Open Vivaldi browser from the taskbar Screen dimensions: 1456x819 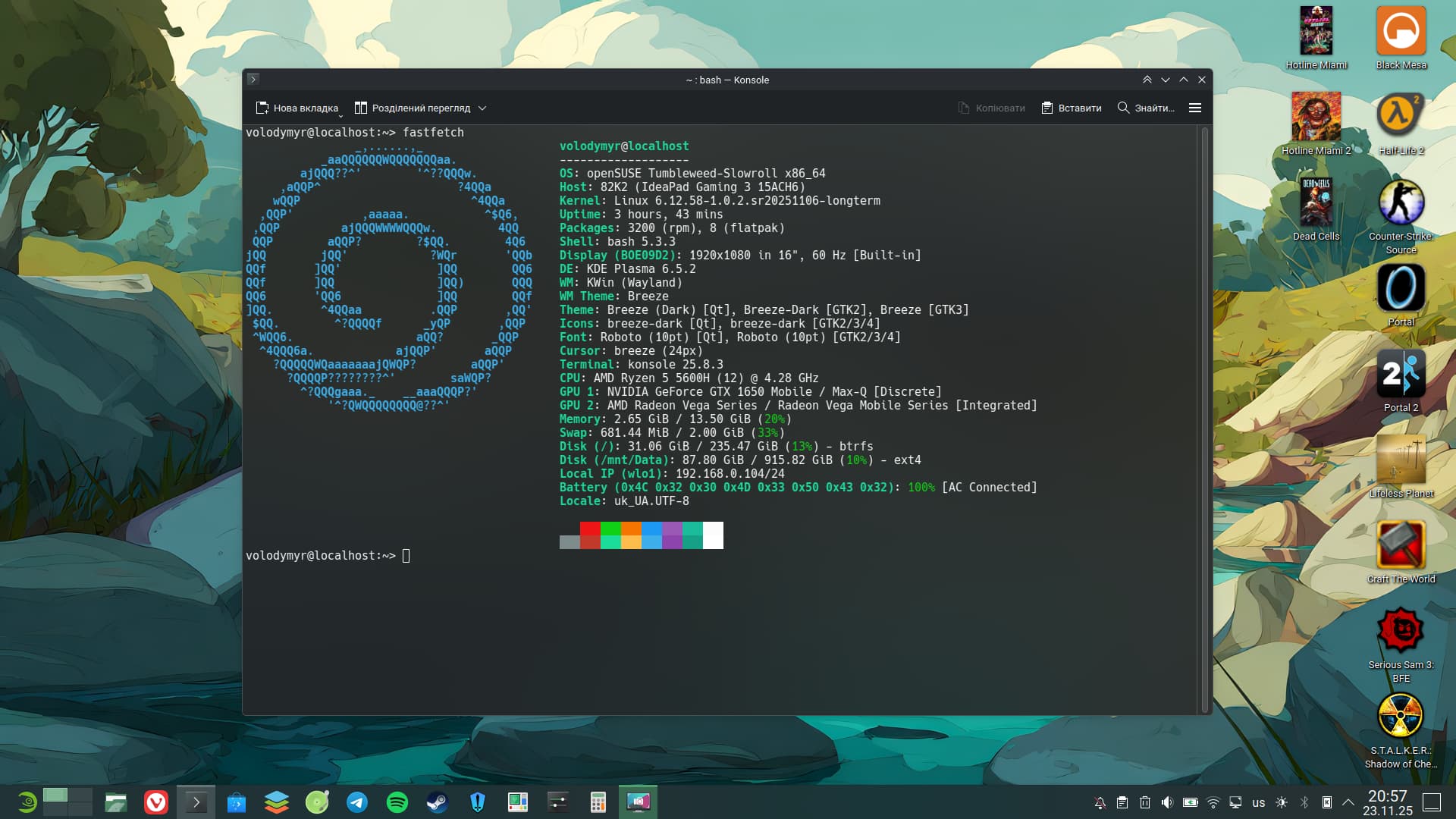tap(156, 802)
